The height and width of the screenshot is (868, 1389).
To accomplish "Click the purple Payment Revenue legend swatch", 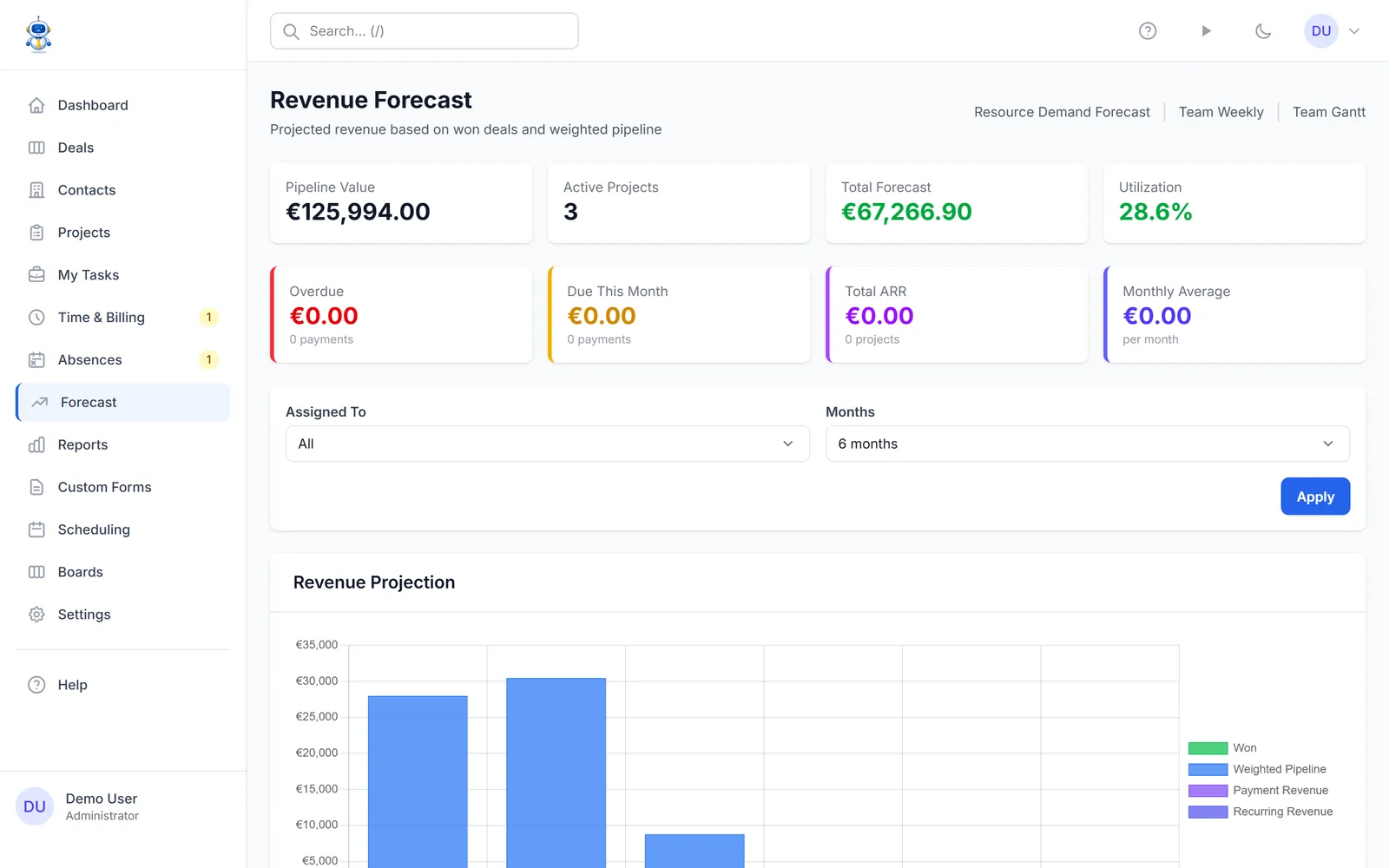I will pos(1208,791).
